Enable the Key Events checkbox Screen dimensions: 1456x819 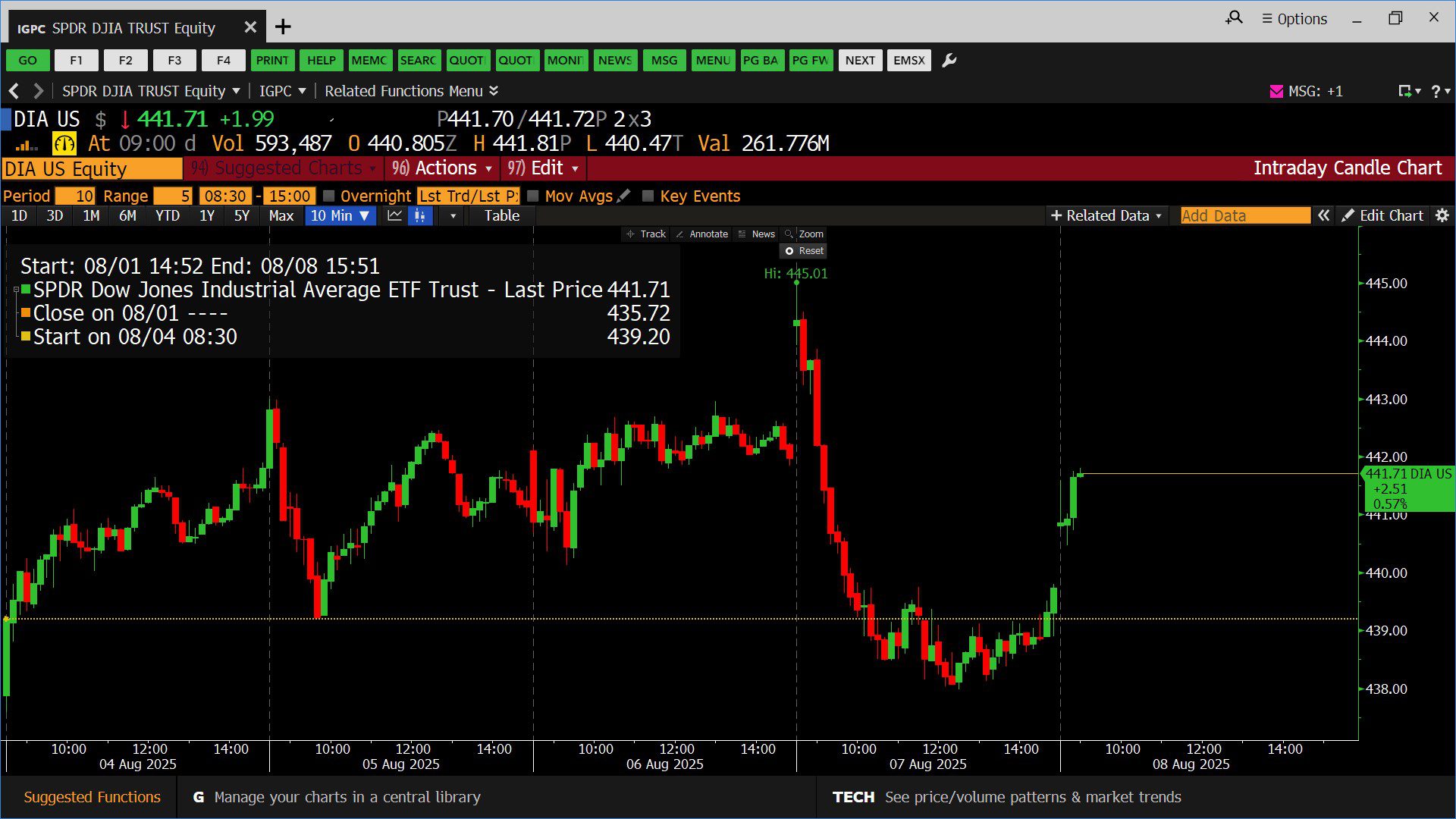pos(648,196)
